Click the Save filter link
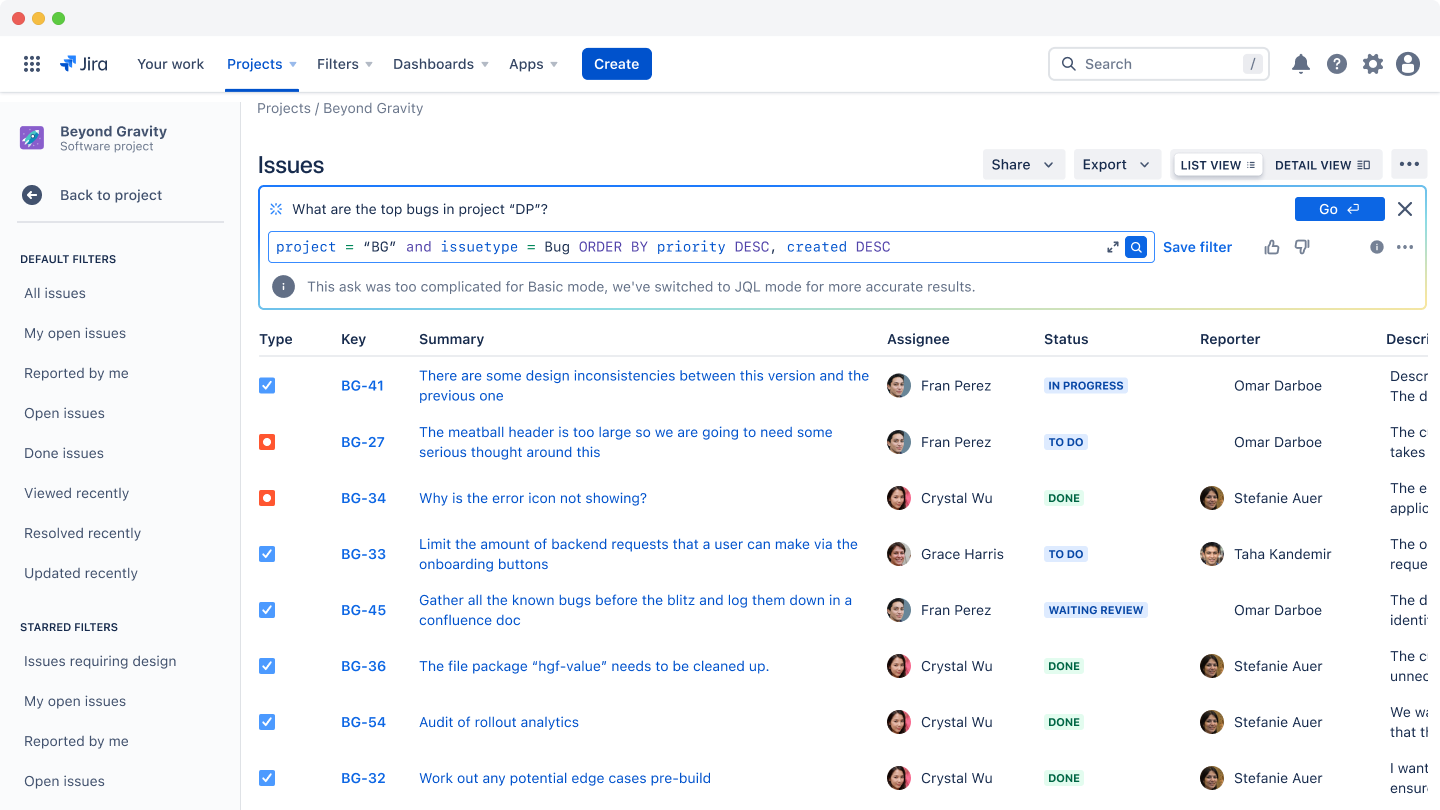Image resolution: width=1440 pixels, height=810 pixels. 1197,246
